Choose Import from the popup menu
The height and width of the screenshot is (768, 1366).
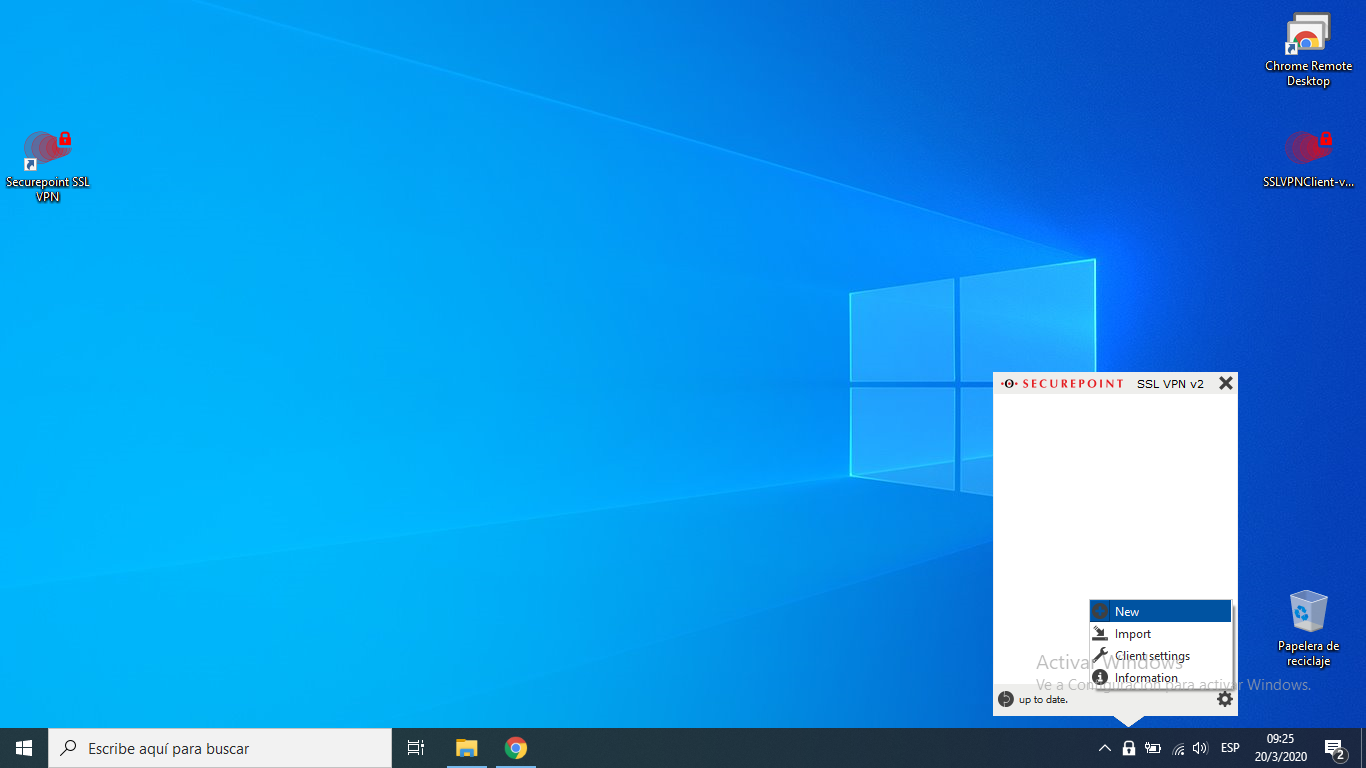(x=1160, y=633)
